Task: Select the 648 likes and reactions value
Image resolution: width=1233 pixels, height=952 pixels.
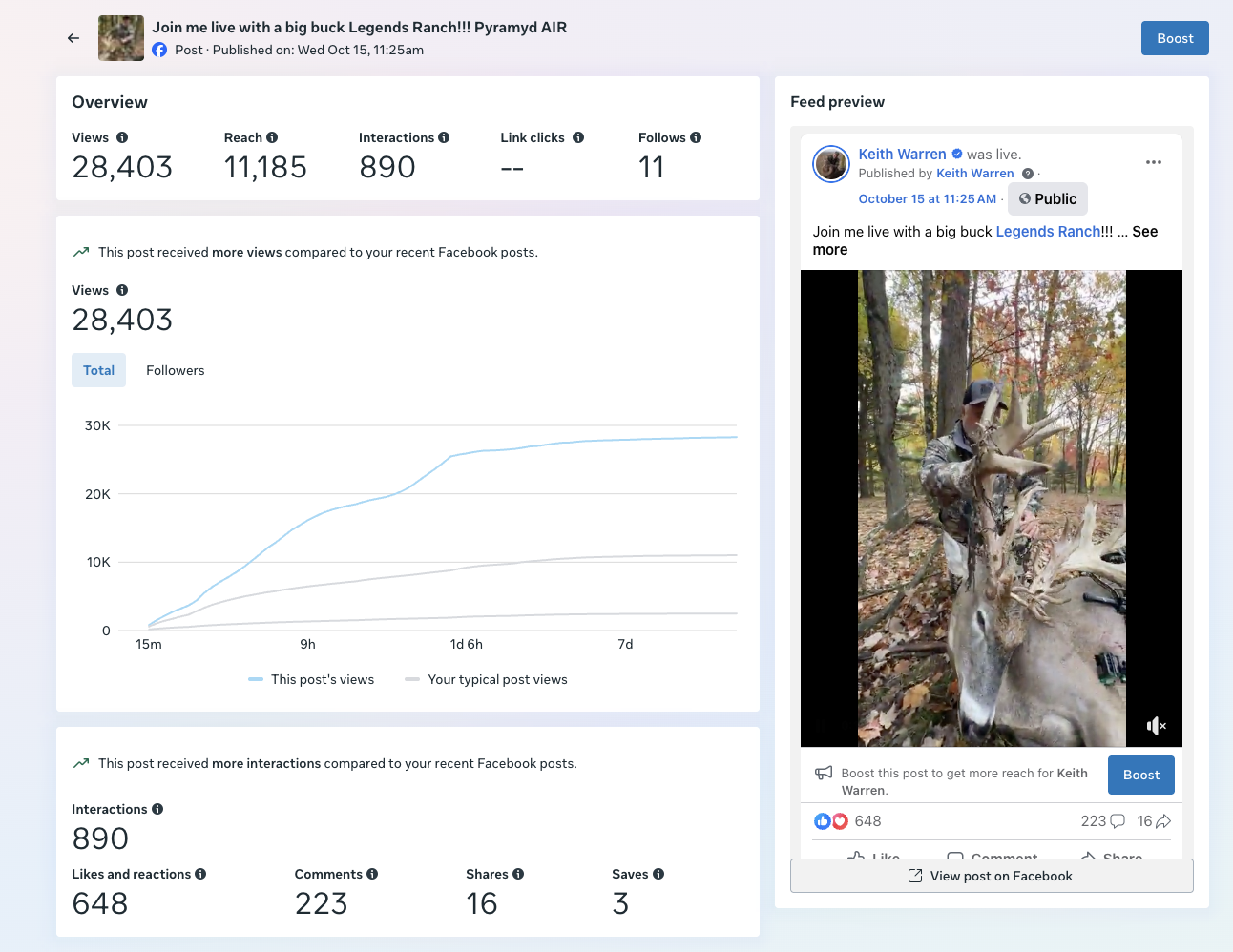Action: (100, 903)
